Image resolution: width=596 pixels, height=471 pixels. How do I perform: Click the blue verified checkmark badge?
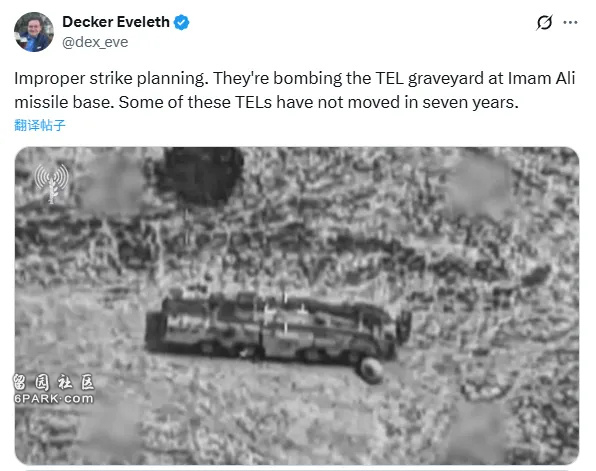point(181,22)
